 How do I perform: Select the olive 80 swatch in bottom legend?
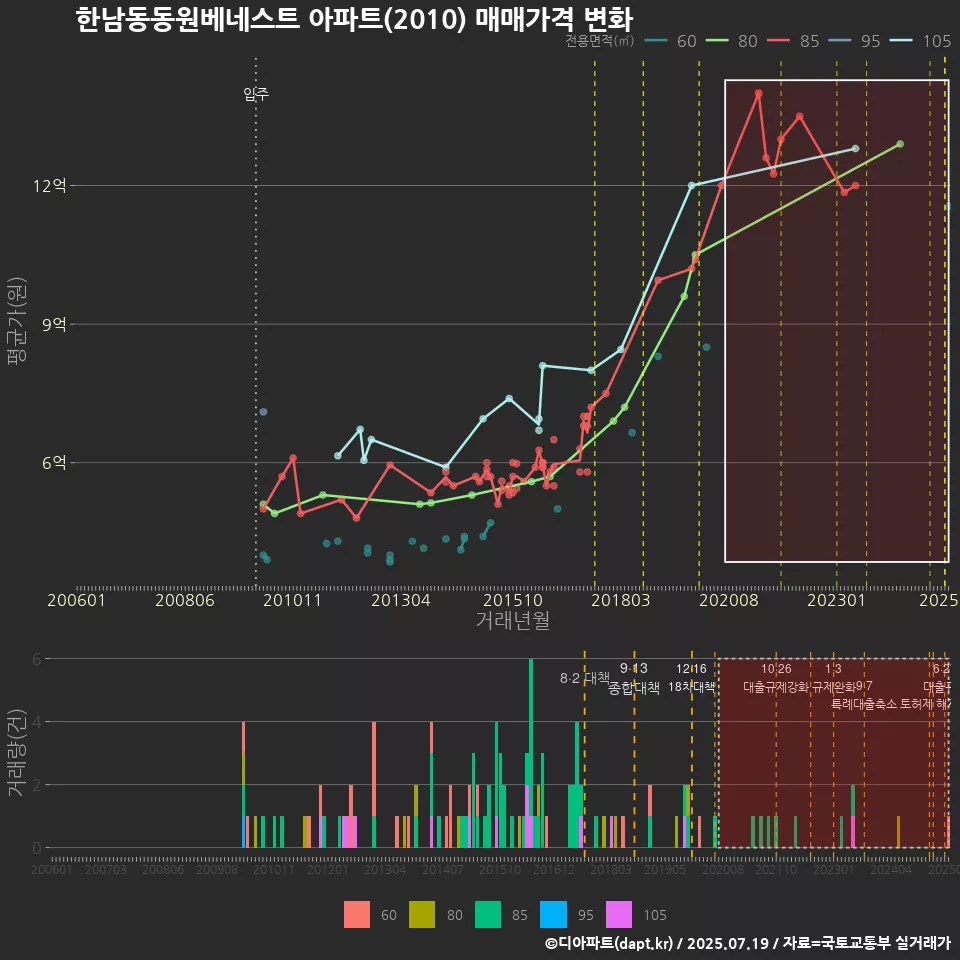click(422, 915)
